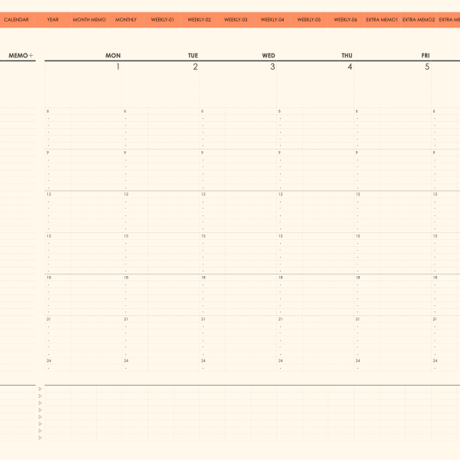Click the FRI column header
The width and height of the screenshot is (460, 460).
click(425, 55)
